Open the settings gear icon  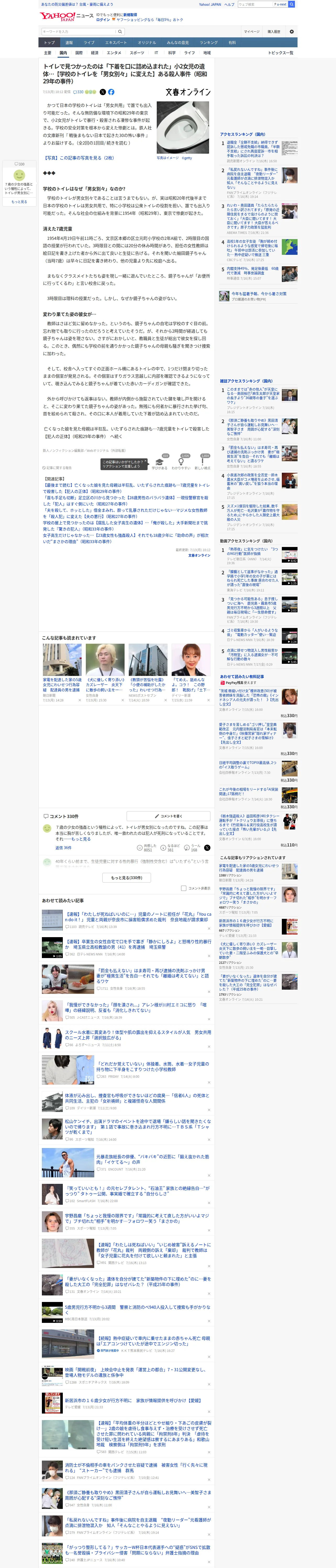292,32
